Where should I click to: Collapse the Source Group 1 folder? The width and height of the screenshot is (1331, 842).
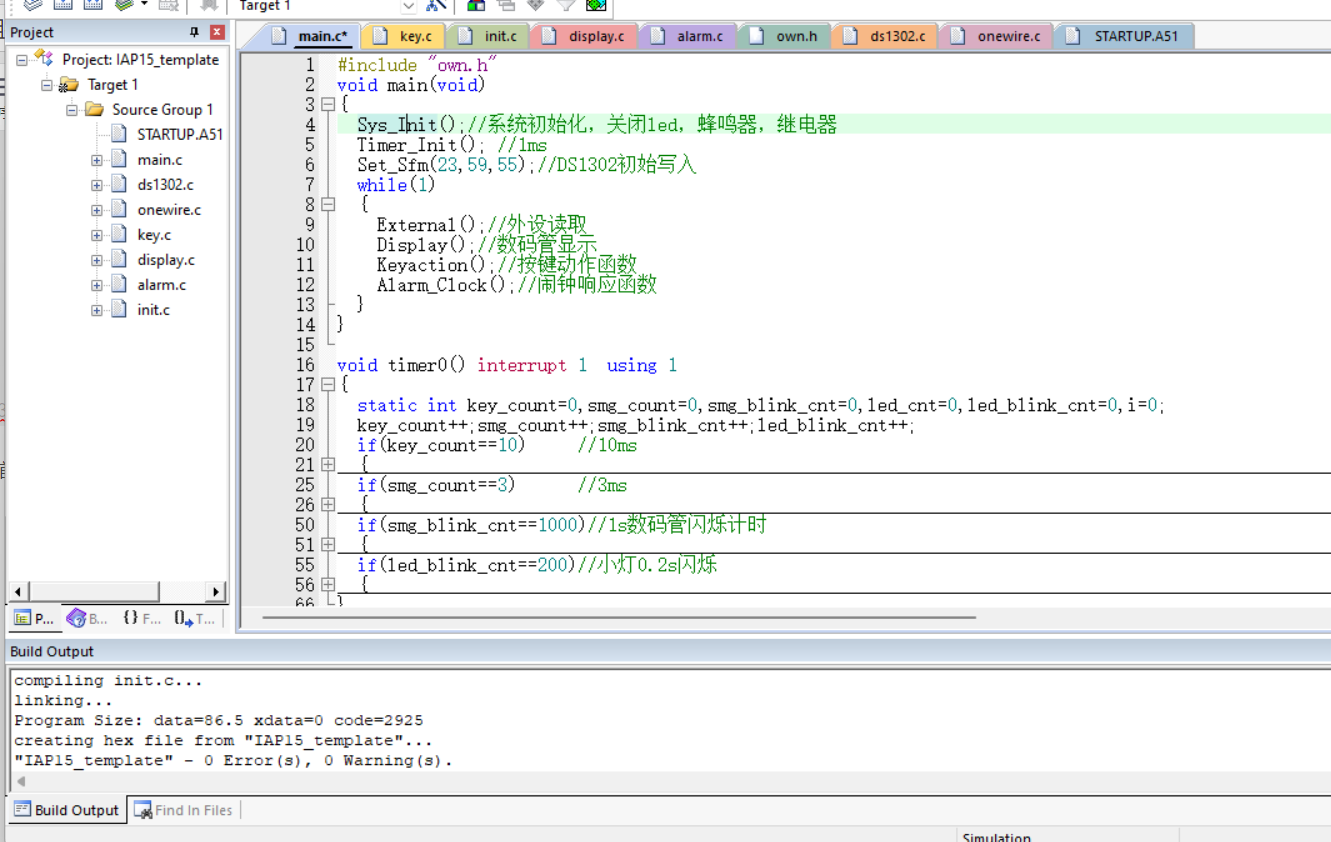click(72, 110)
